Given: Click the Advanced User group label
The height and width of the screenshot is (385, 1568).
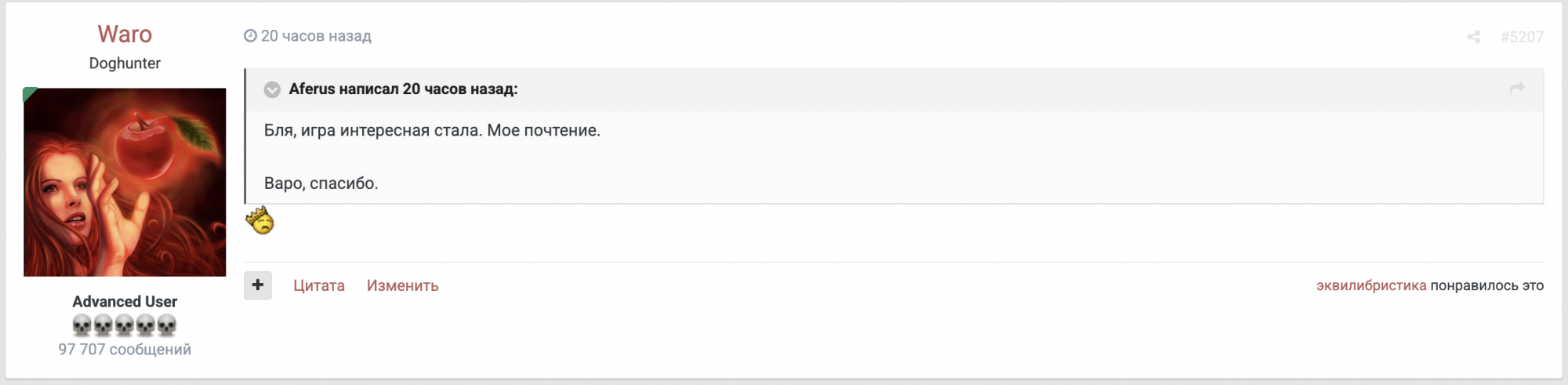Looking at the screenshot, I should pos(125,302).
